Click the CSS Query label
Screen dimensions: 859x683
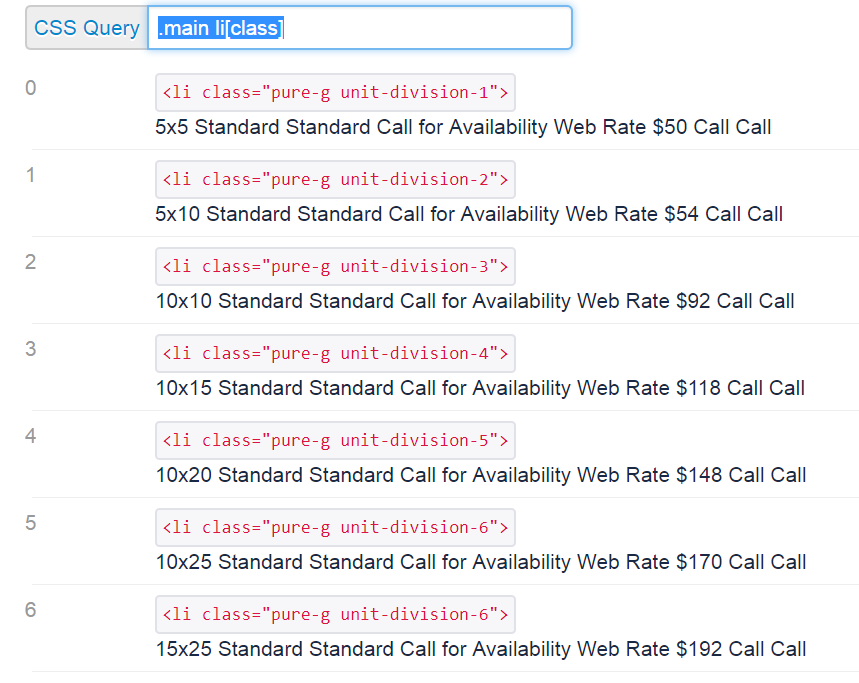(87, 27)
